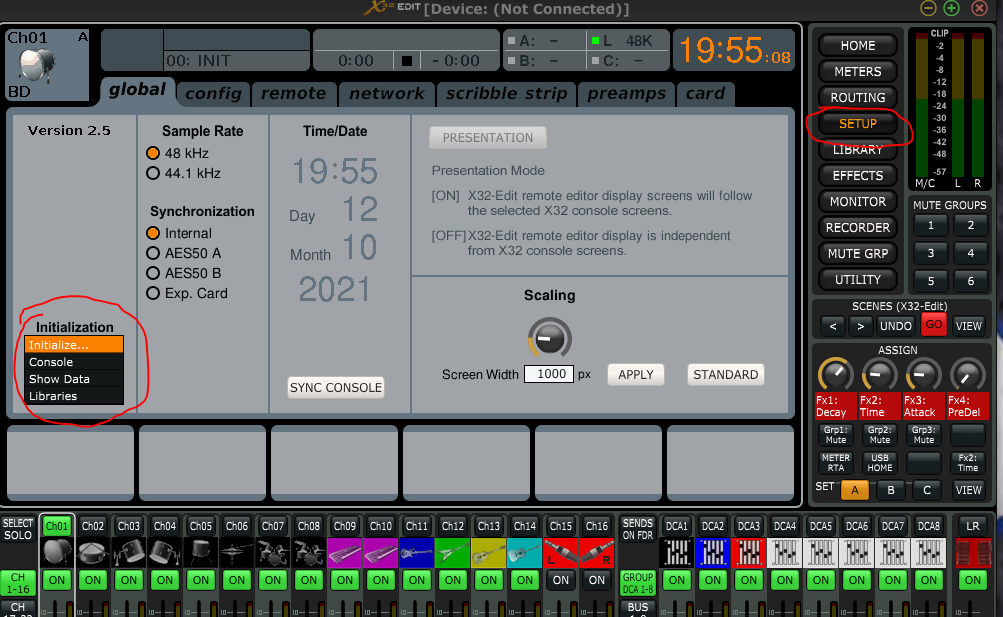The width and height of the screenshot is (1003, 617).
Task: Select the Ch09 purple keyboard icon
Action: [345, 552]
